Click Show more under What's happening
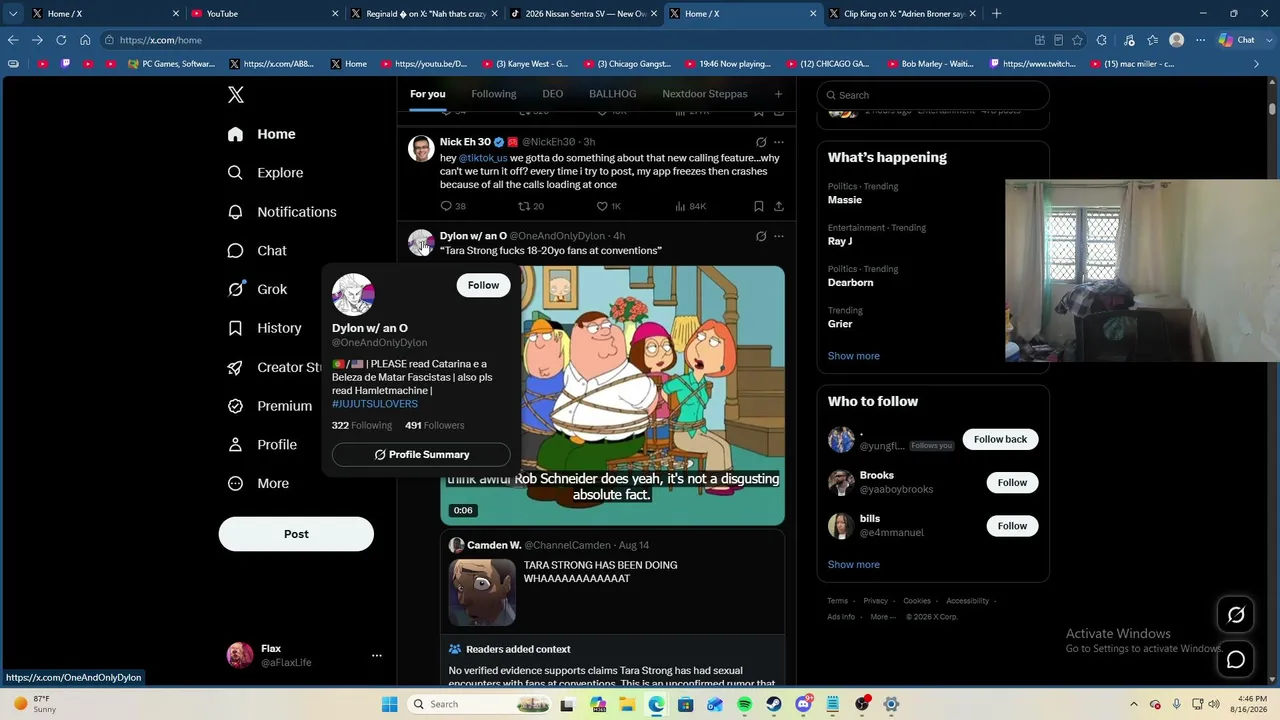This screenshot has width=1280, height=720. [853, 356]
